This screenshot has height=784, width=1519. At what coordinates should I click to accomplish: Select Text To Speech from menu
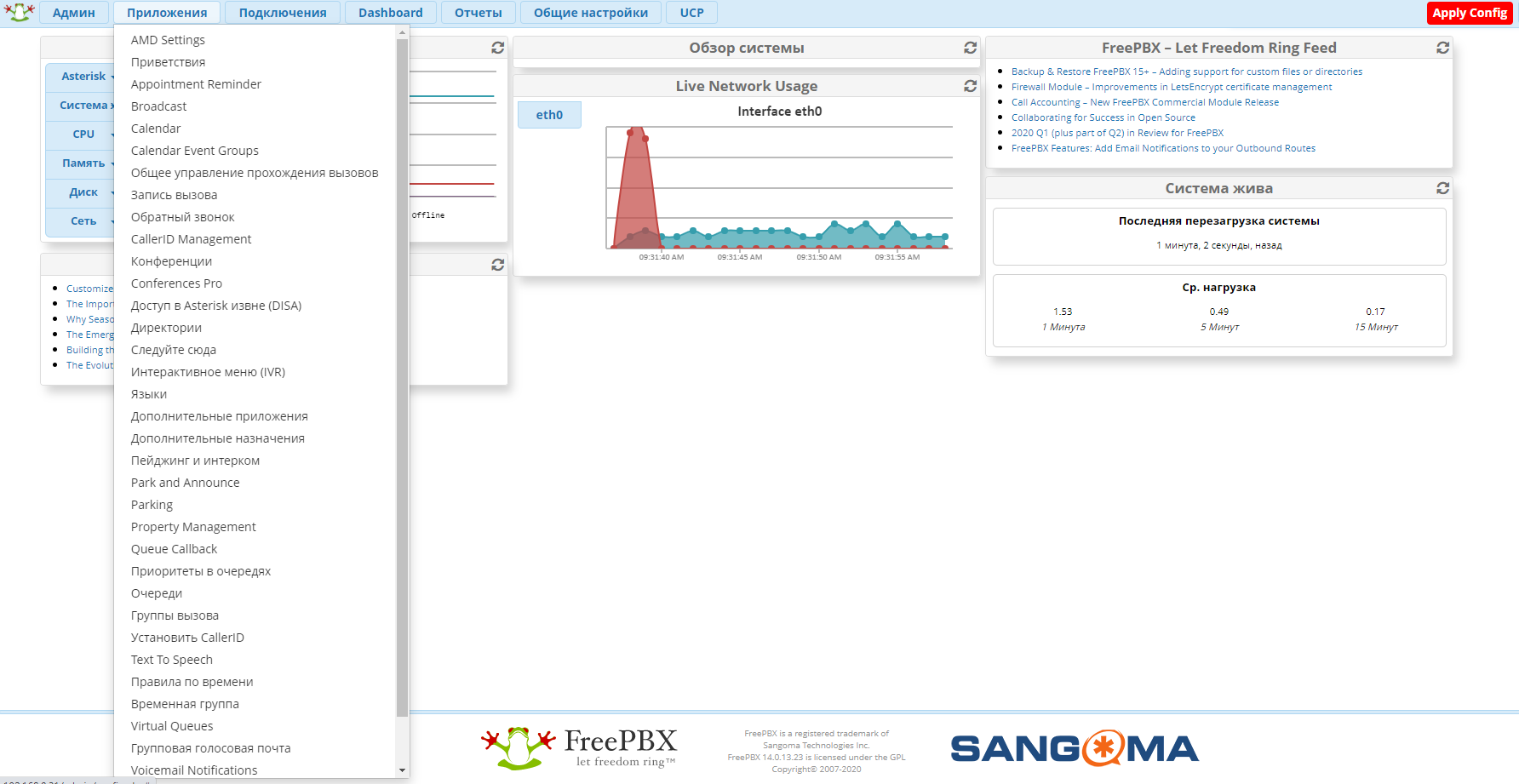[x=171, y=660]
